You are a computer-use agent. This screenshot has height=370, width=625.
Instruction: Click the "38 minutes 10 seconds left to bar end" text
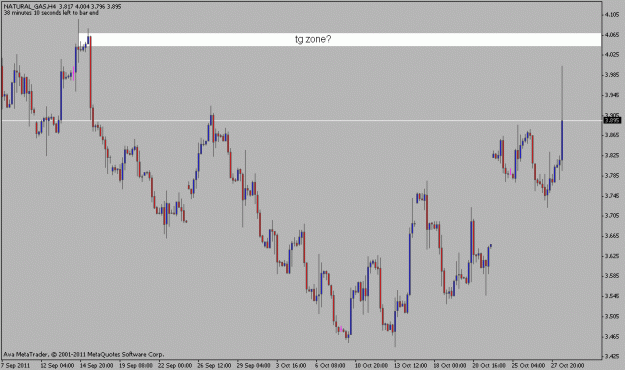click(x=51, y=13)
